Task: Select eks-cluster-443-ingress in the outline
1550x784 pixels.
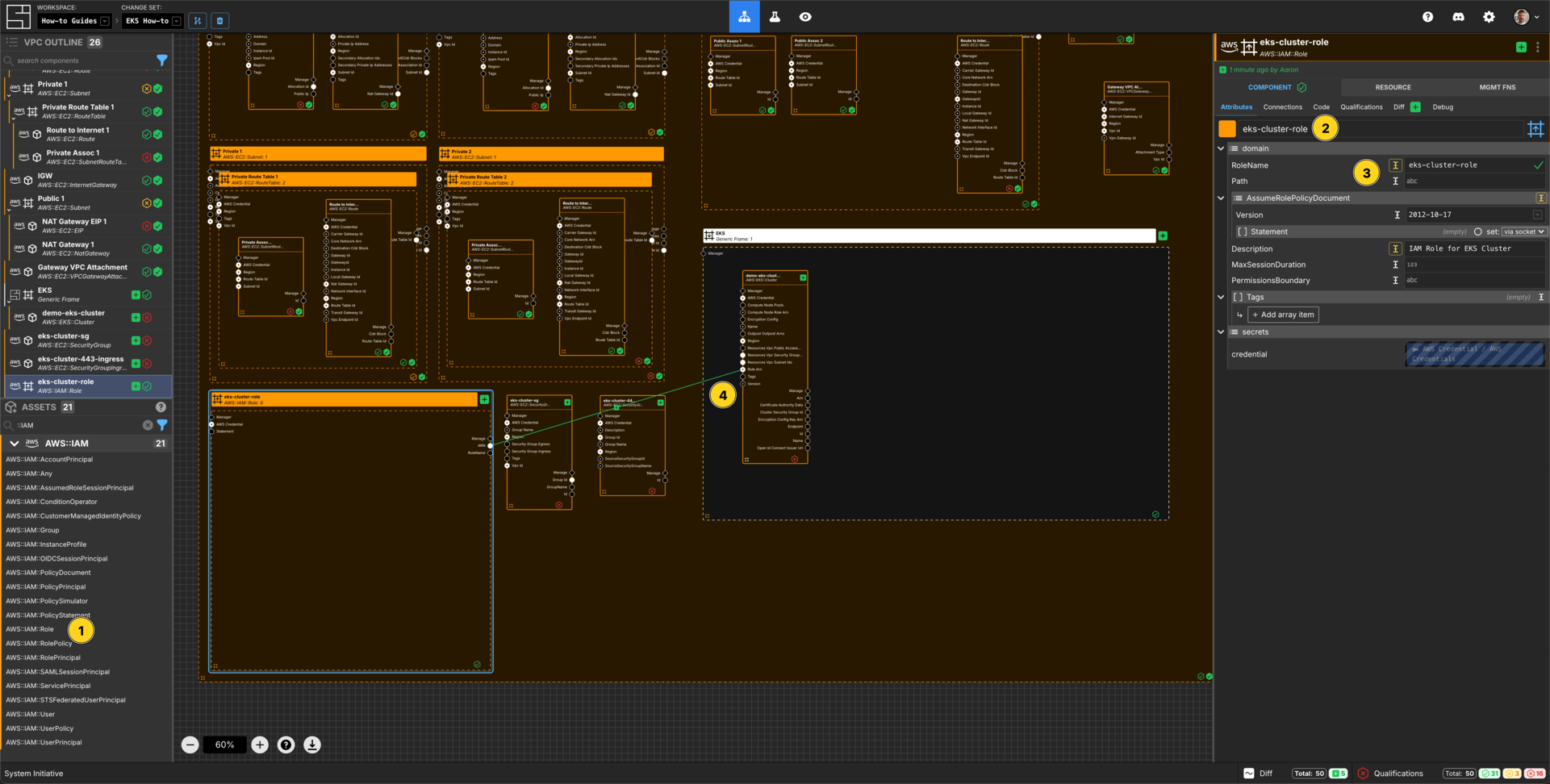Action: (89, 363)
